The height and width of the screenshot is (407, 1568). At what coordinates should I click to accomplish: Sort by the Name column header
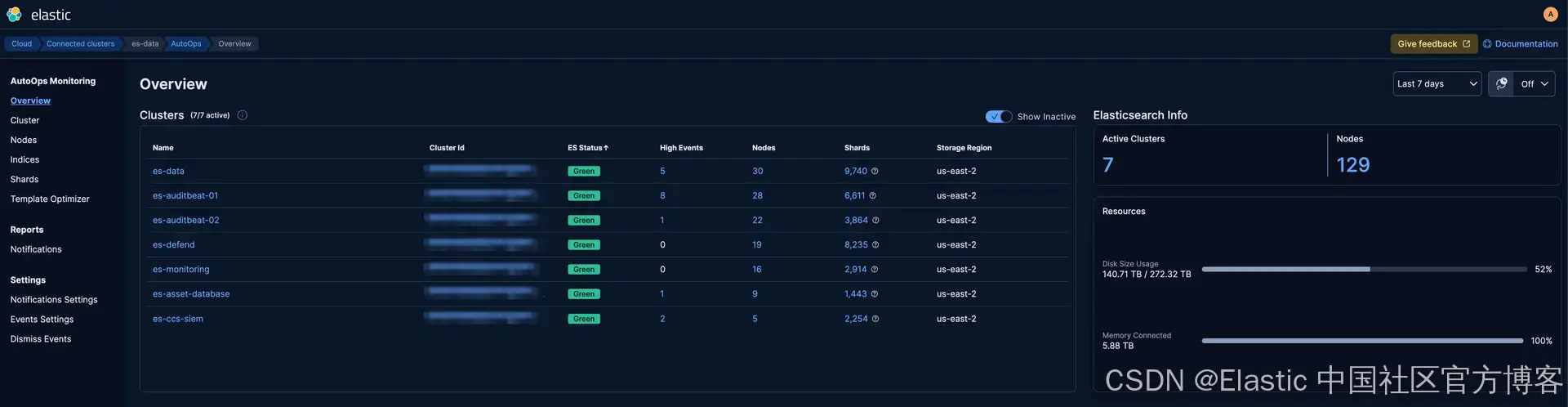[x=163, y=148]
